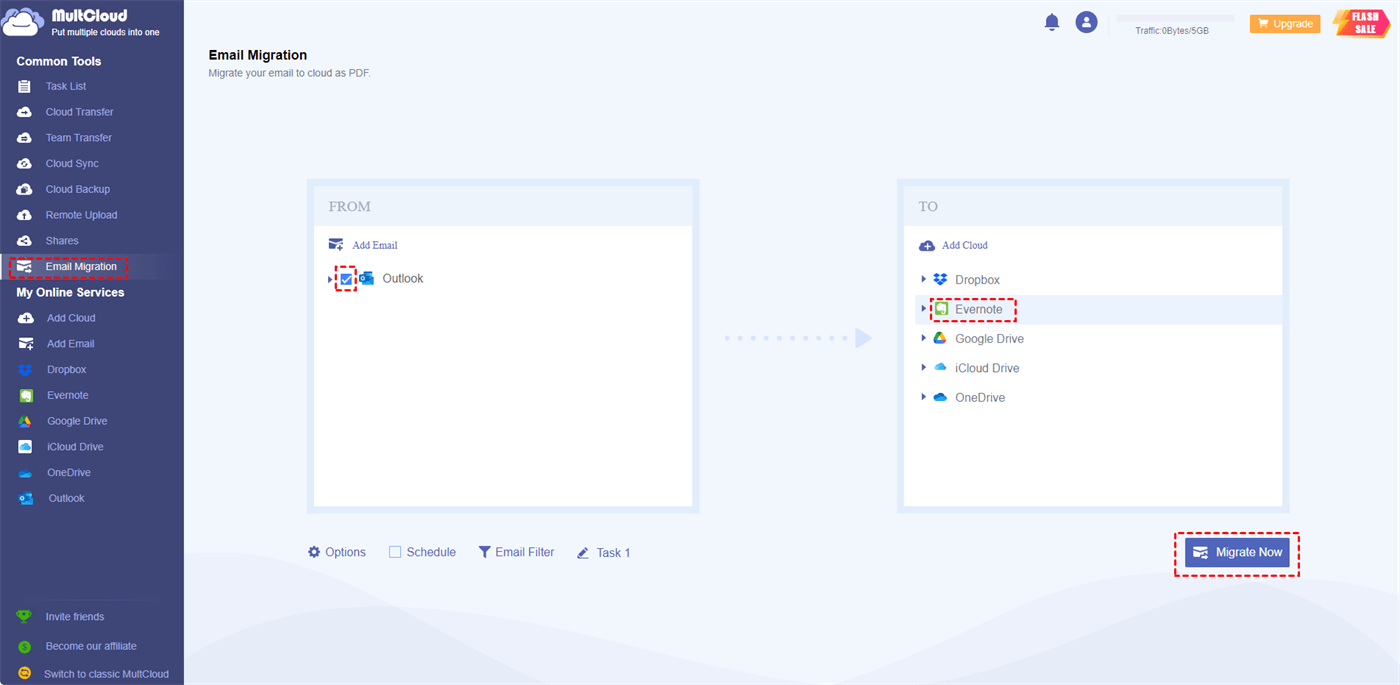The height and width of the screenshot is (685, 1400).
Task: Click the Dropbox icon in sidebar
Action: click(x=26, y=370)
